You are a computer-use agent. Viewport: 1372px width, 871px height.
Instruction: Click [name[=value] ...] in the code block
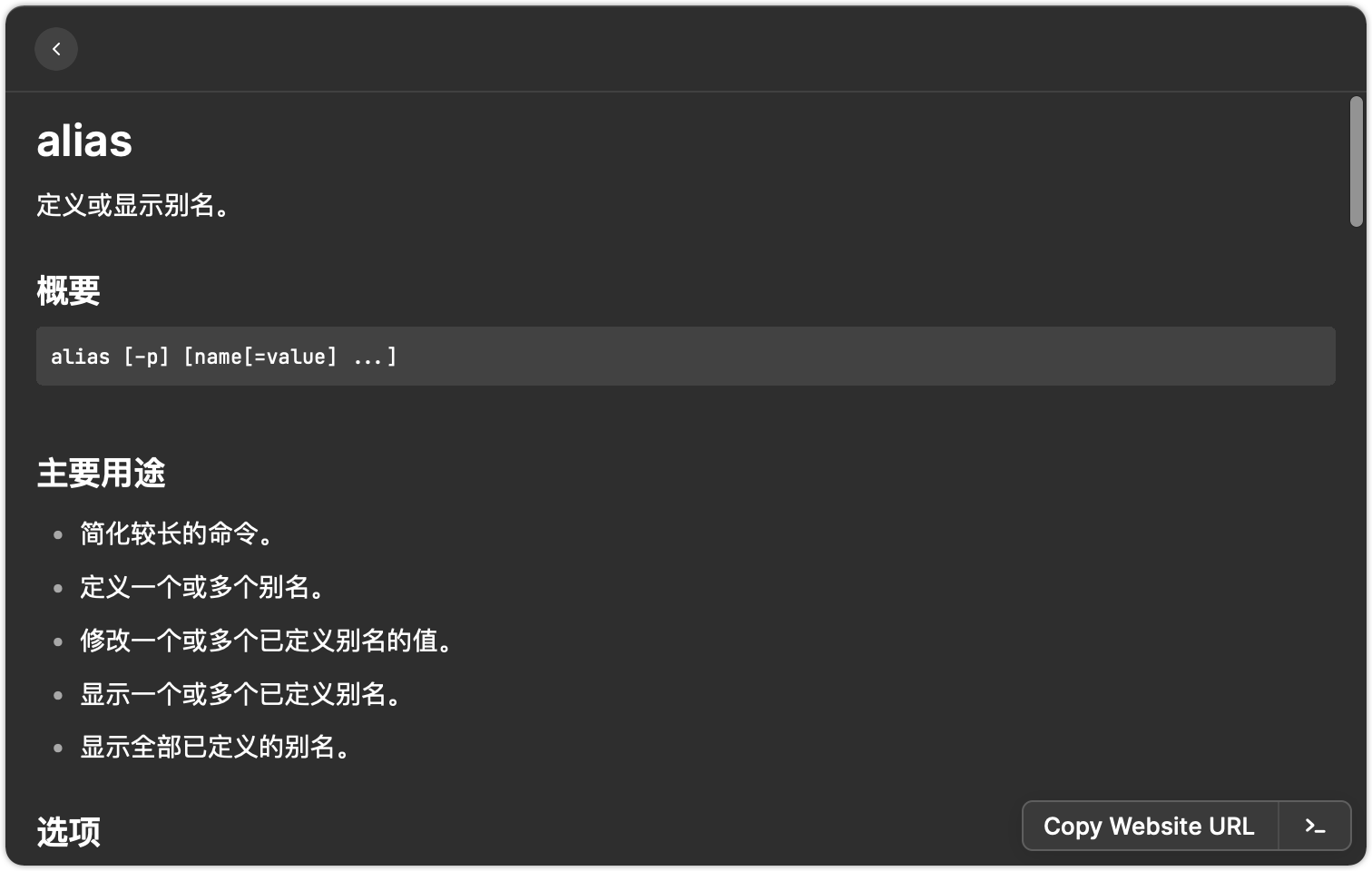coord(290,357)
